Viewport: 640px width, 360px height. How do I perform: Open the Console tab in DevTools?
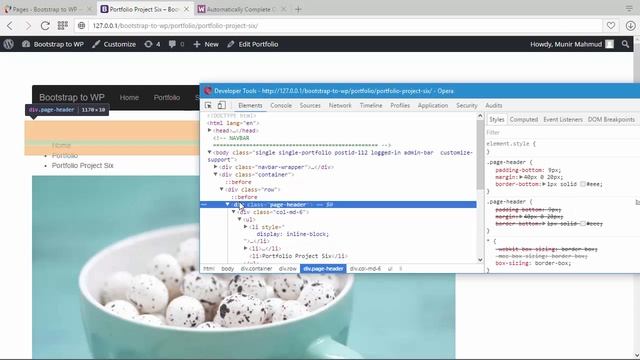(281, 105)
